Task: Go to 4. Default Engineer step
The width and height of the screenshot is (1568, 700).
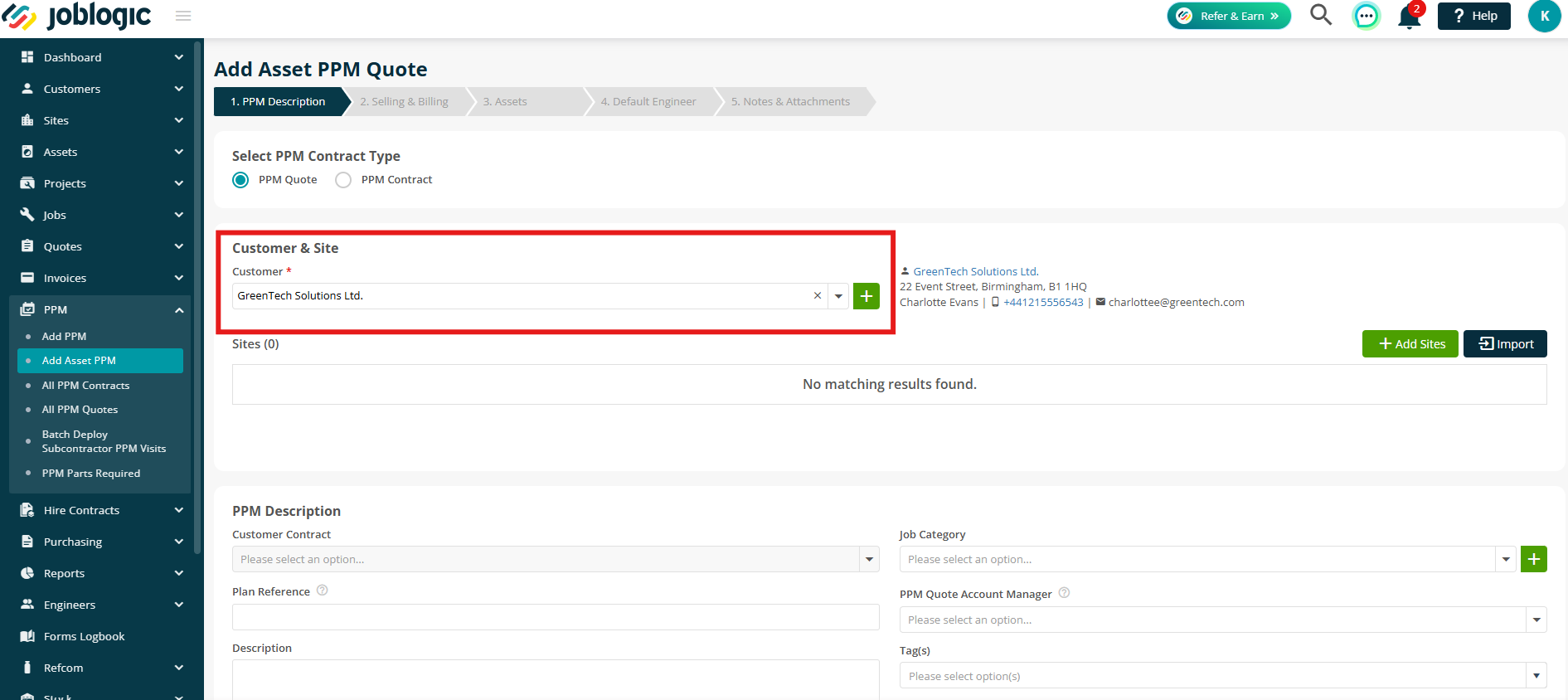Action: tap(648, 101)
